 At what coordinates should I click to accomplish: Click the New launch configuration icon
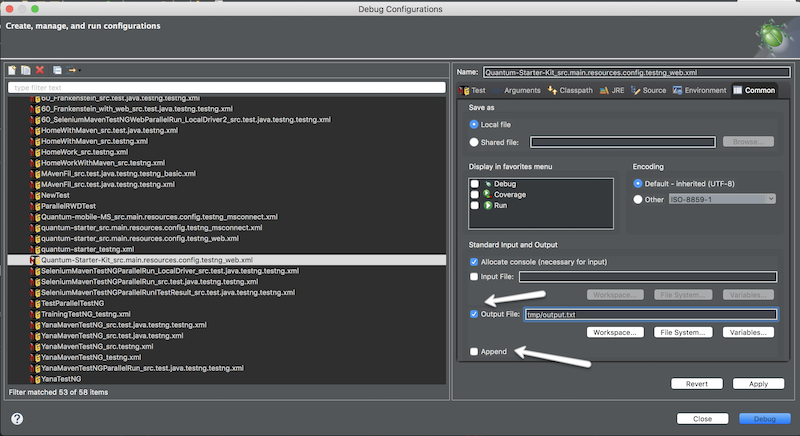point(13,70)
